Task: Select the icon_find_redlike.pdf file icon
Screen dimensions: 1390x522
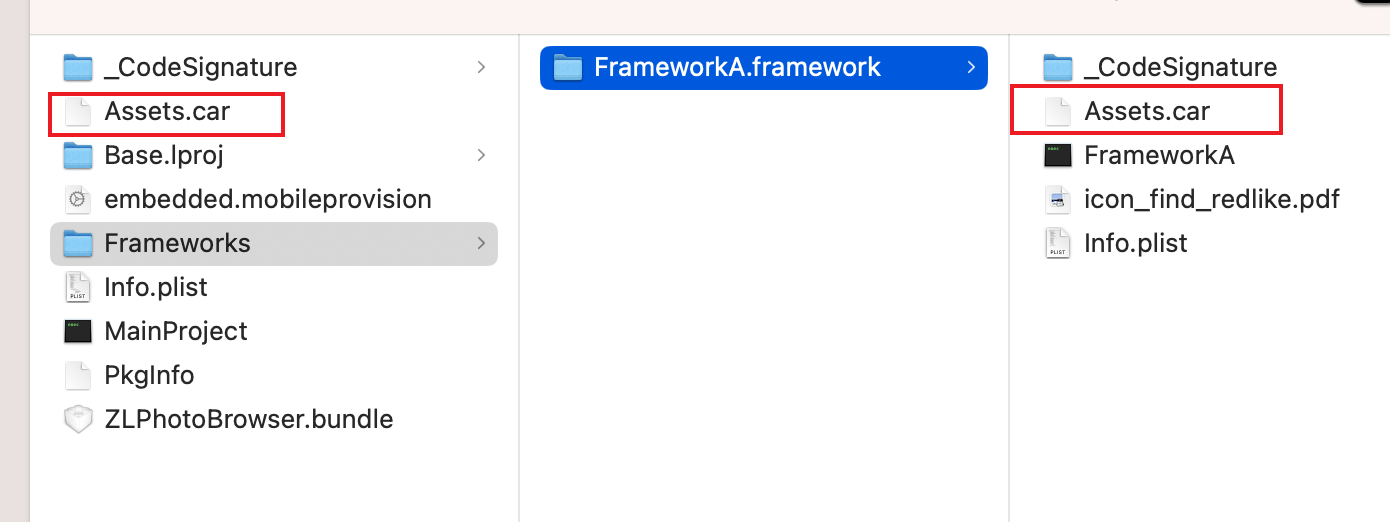Action: click(1058, 199)
